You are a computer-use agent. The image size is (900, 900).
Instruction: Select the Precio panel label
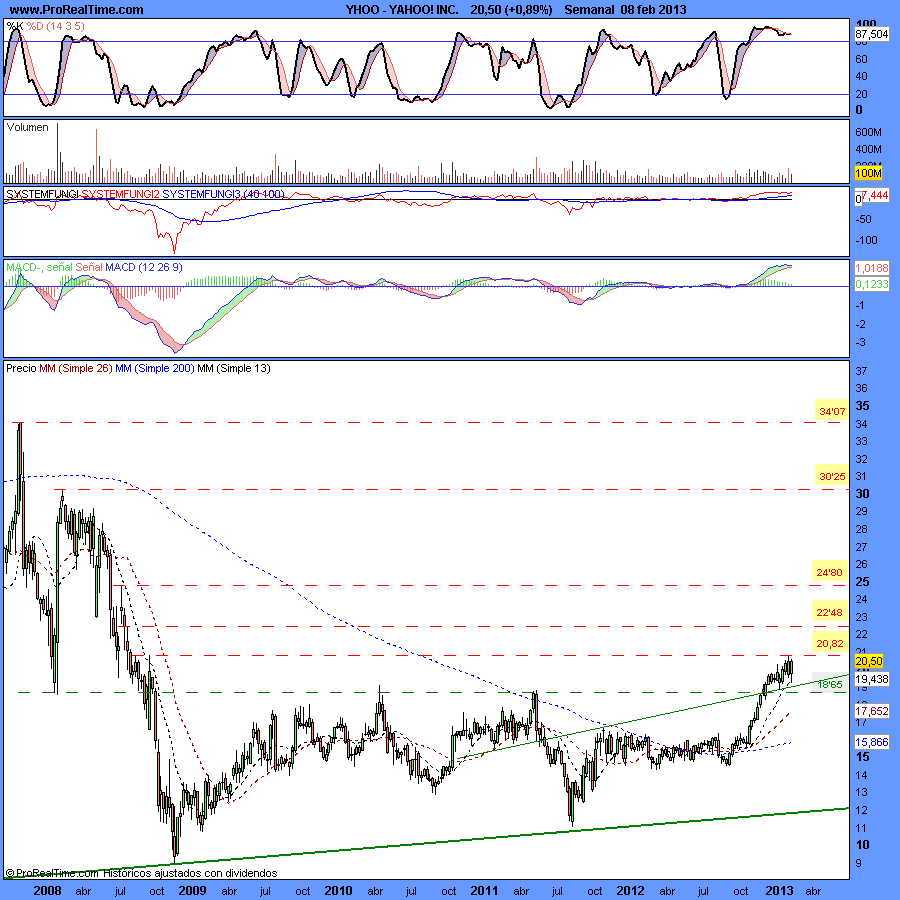21,368
